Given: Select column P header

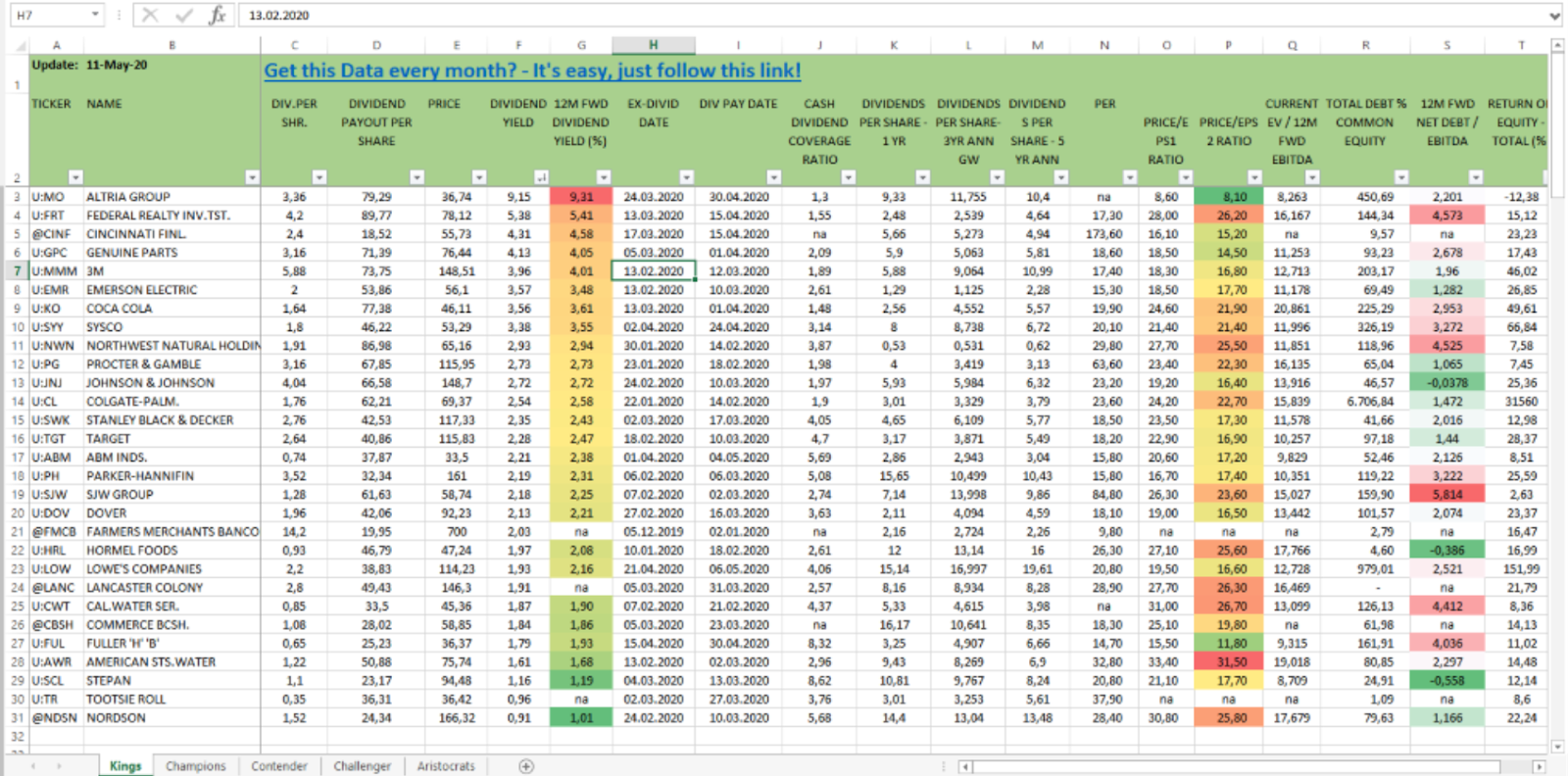Looking at the screenshot, I should tap(1228, 45).
